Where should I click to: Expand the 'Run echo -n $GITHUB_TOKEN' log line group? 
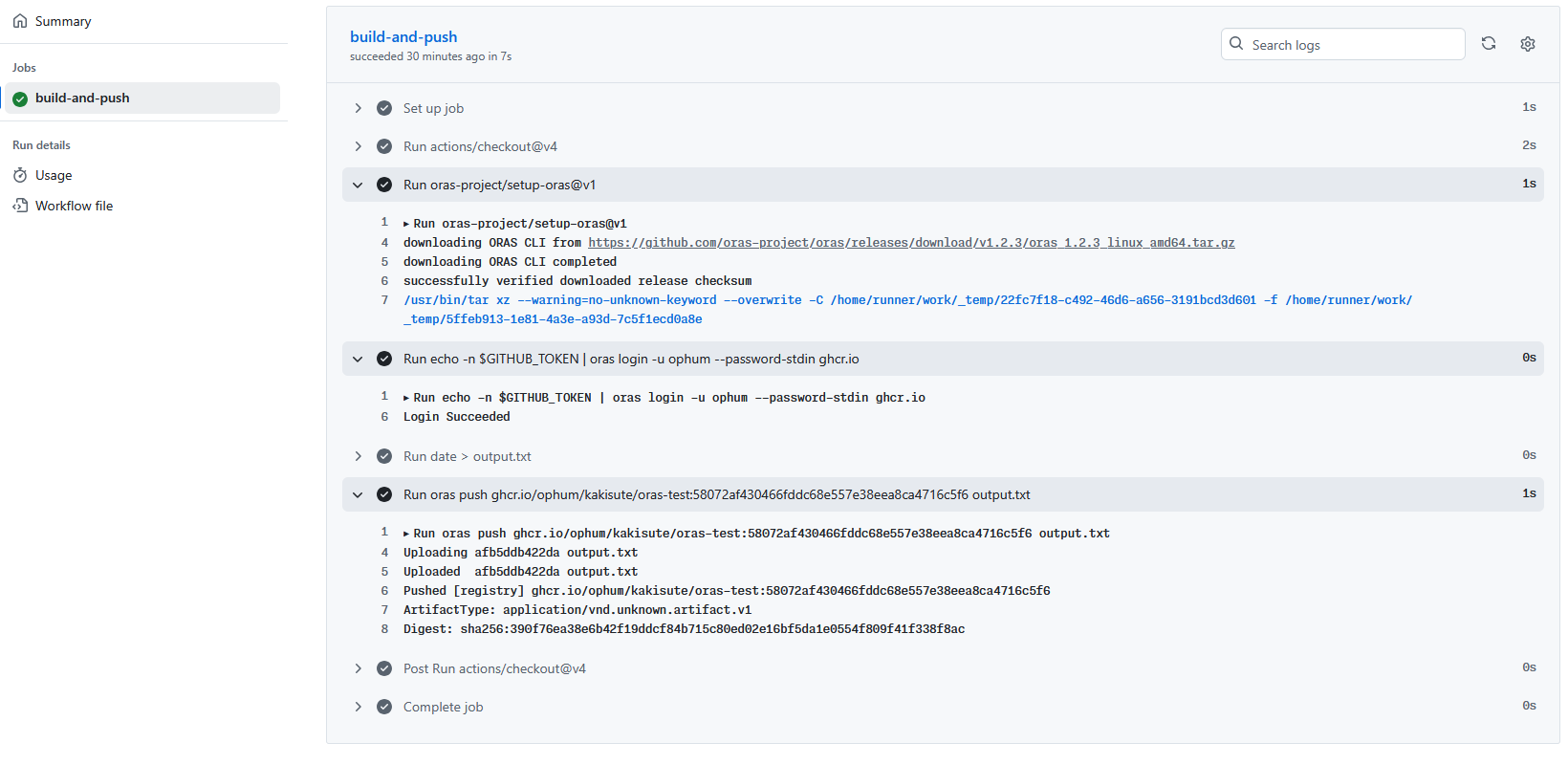point(406,398)
